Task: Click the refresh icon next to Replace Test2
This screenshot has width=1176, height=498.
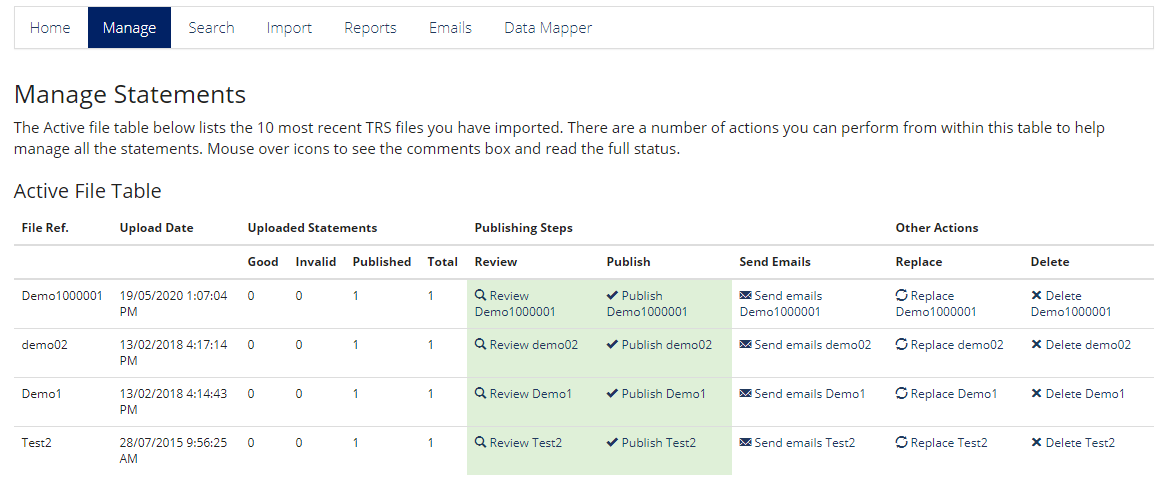Action: click(x=902, y=442)
